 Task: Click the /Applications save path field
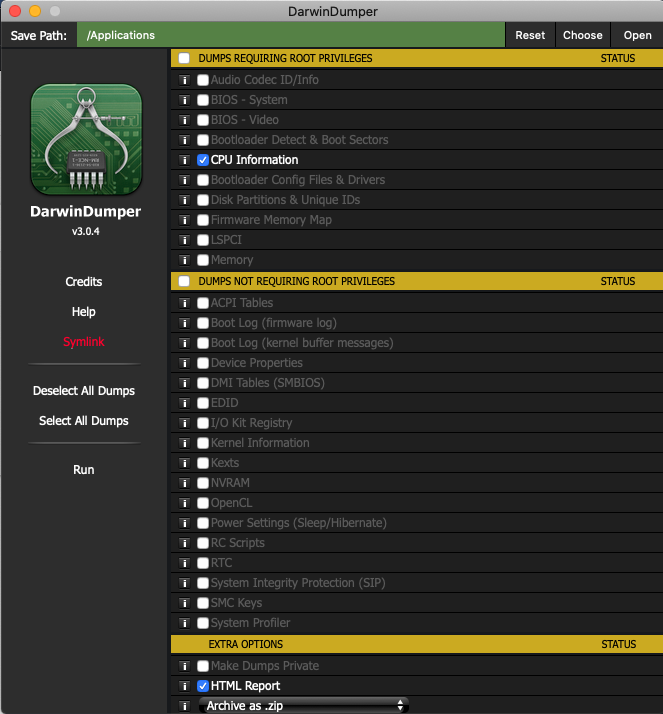tap(291, 35)
